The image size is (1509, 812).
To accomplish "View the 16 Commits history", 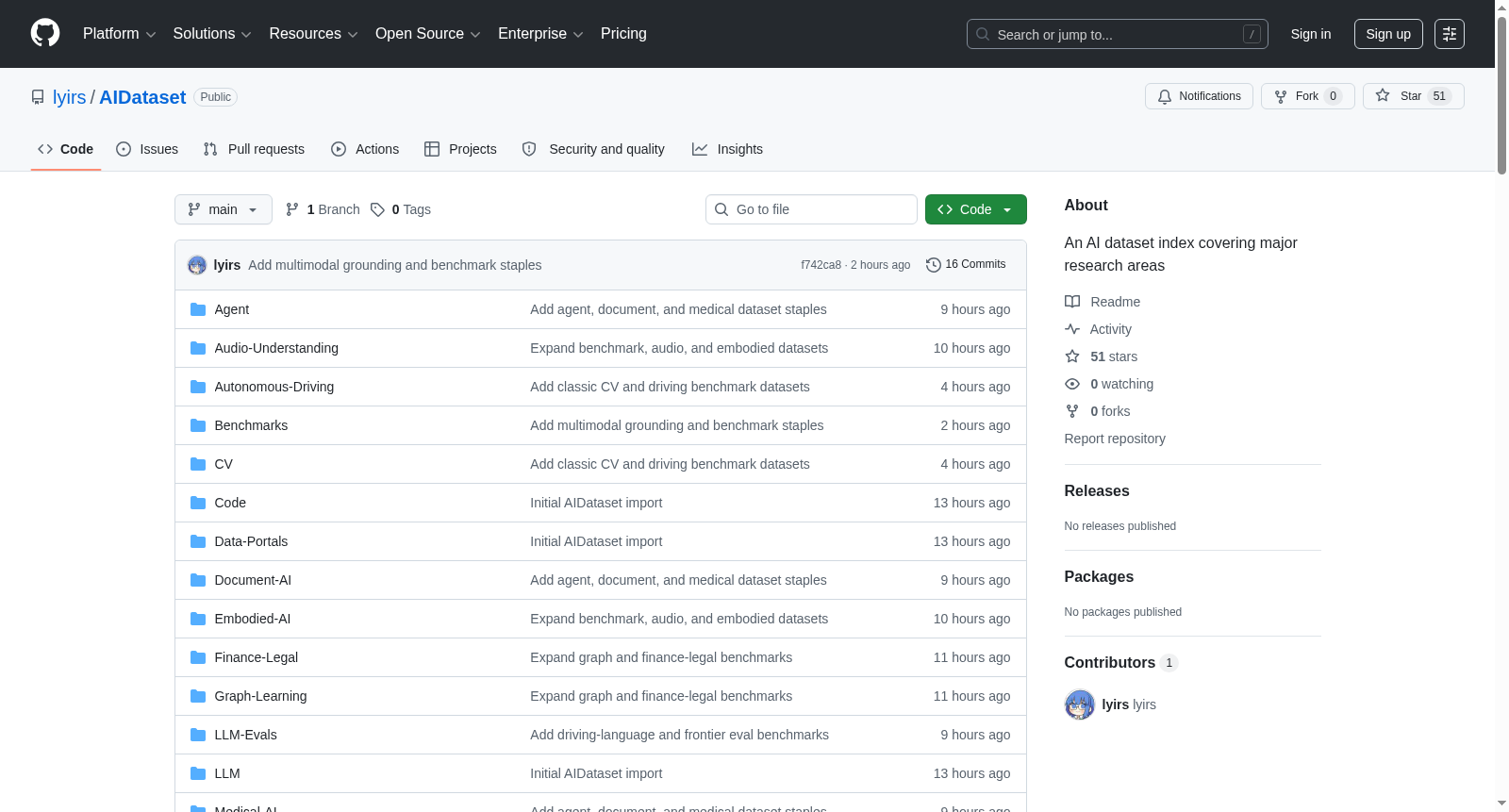I will [x=966, y=264].
